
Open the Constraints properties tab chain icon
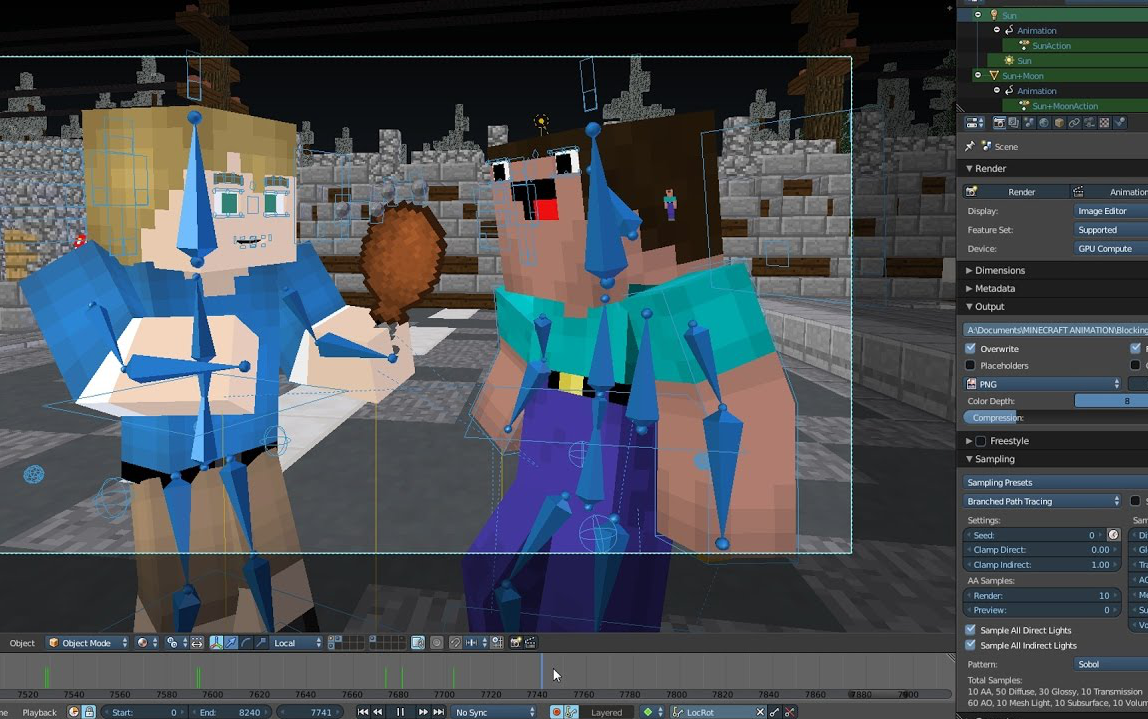click(1074, 123)
